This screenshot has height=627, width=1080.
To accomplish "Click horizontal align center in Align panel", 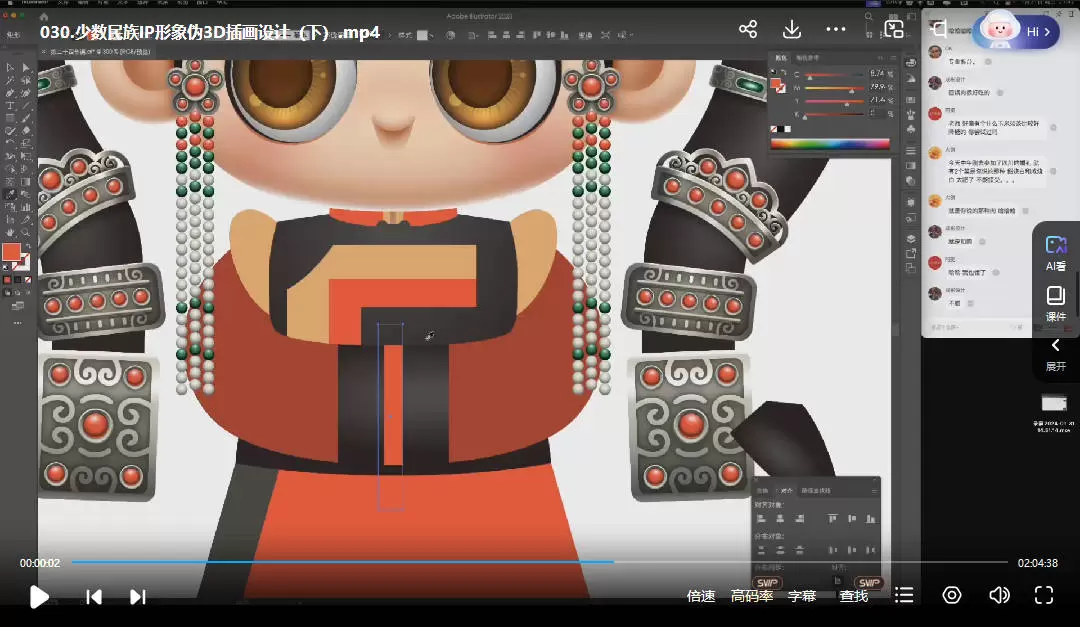I will coord(780,518).
